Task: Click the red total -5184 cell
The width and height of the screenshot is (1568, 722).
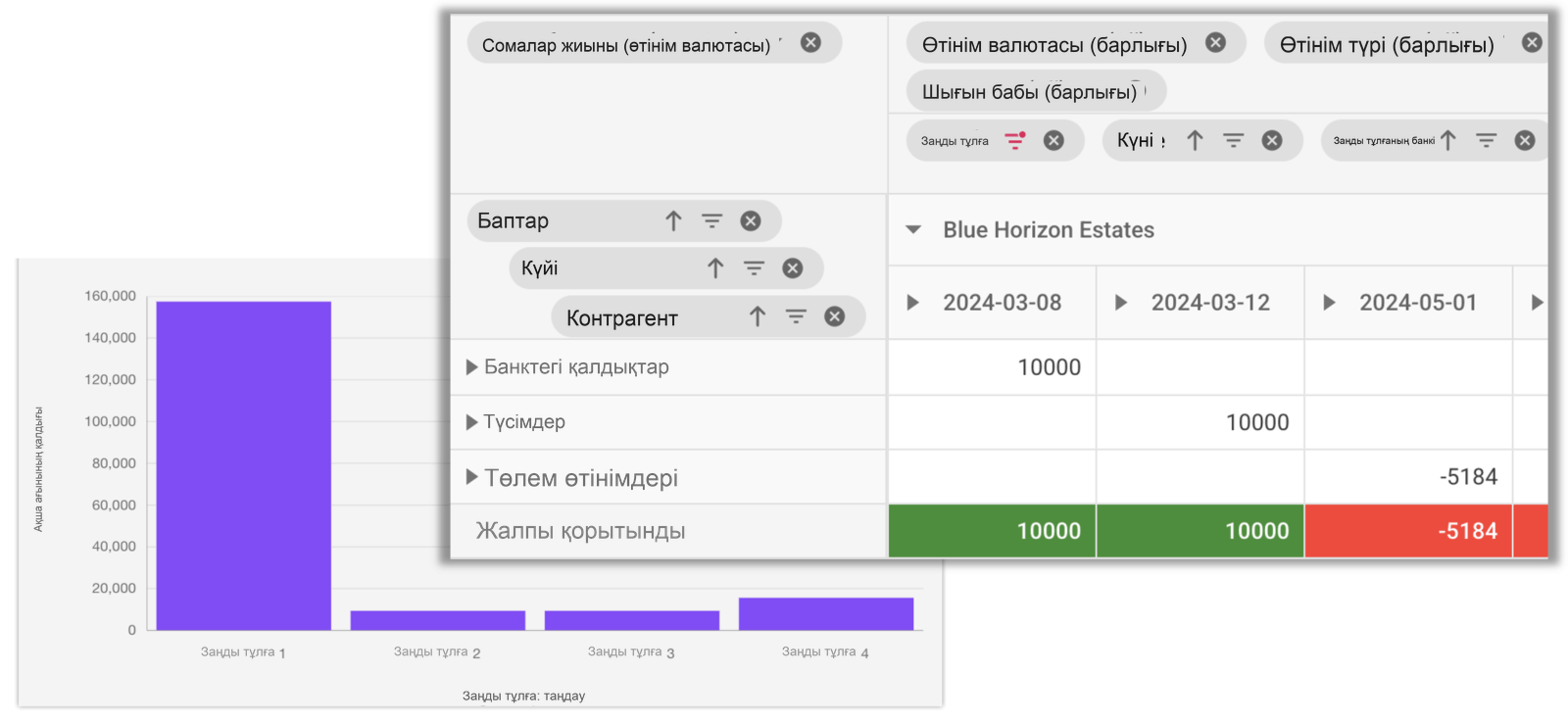Action: (1408, 531)
